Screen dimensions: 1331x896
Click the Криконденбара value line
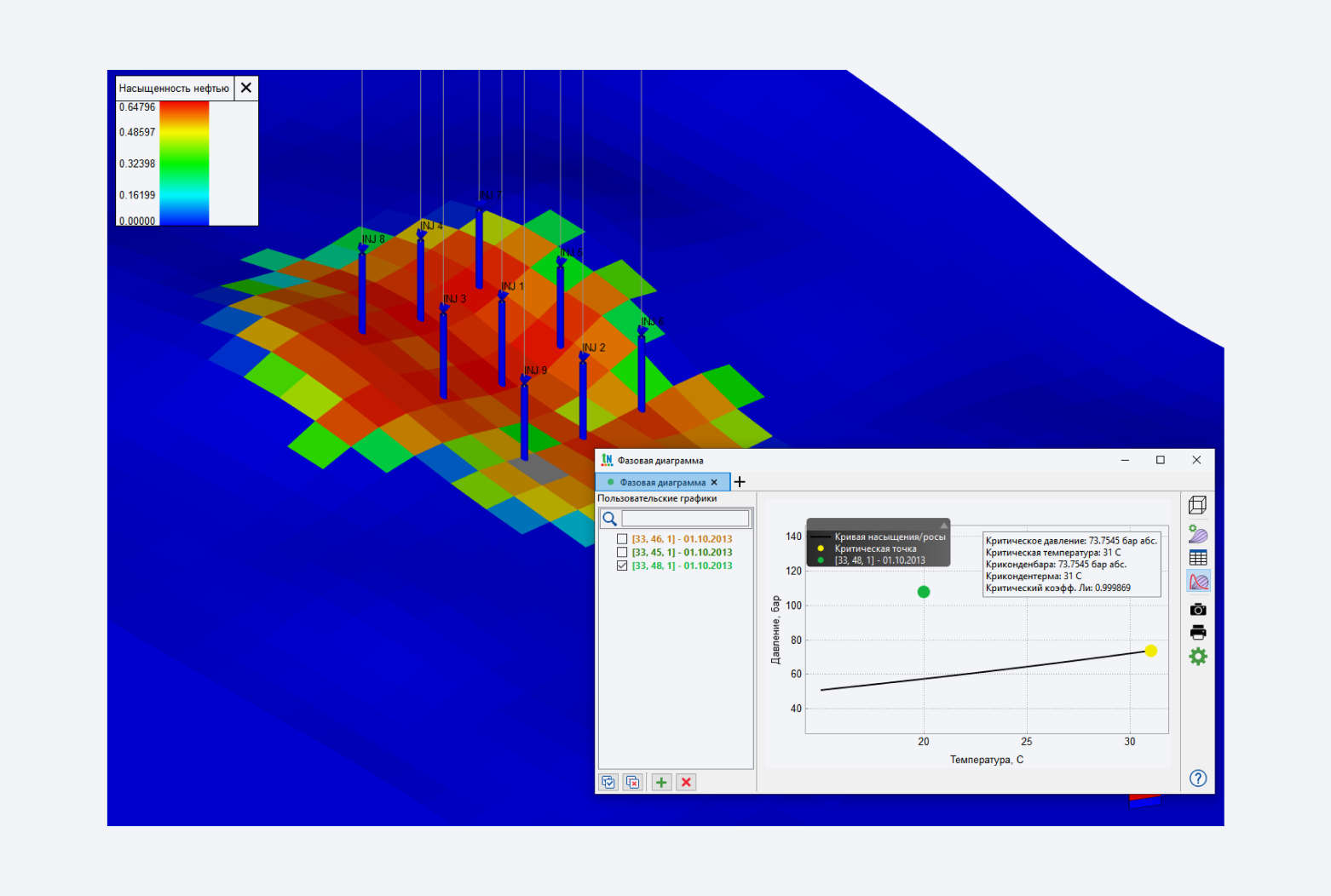pos(1056,564)
